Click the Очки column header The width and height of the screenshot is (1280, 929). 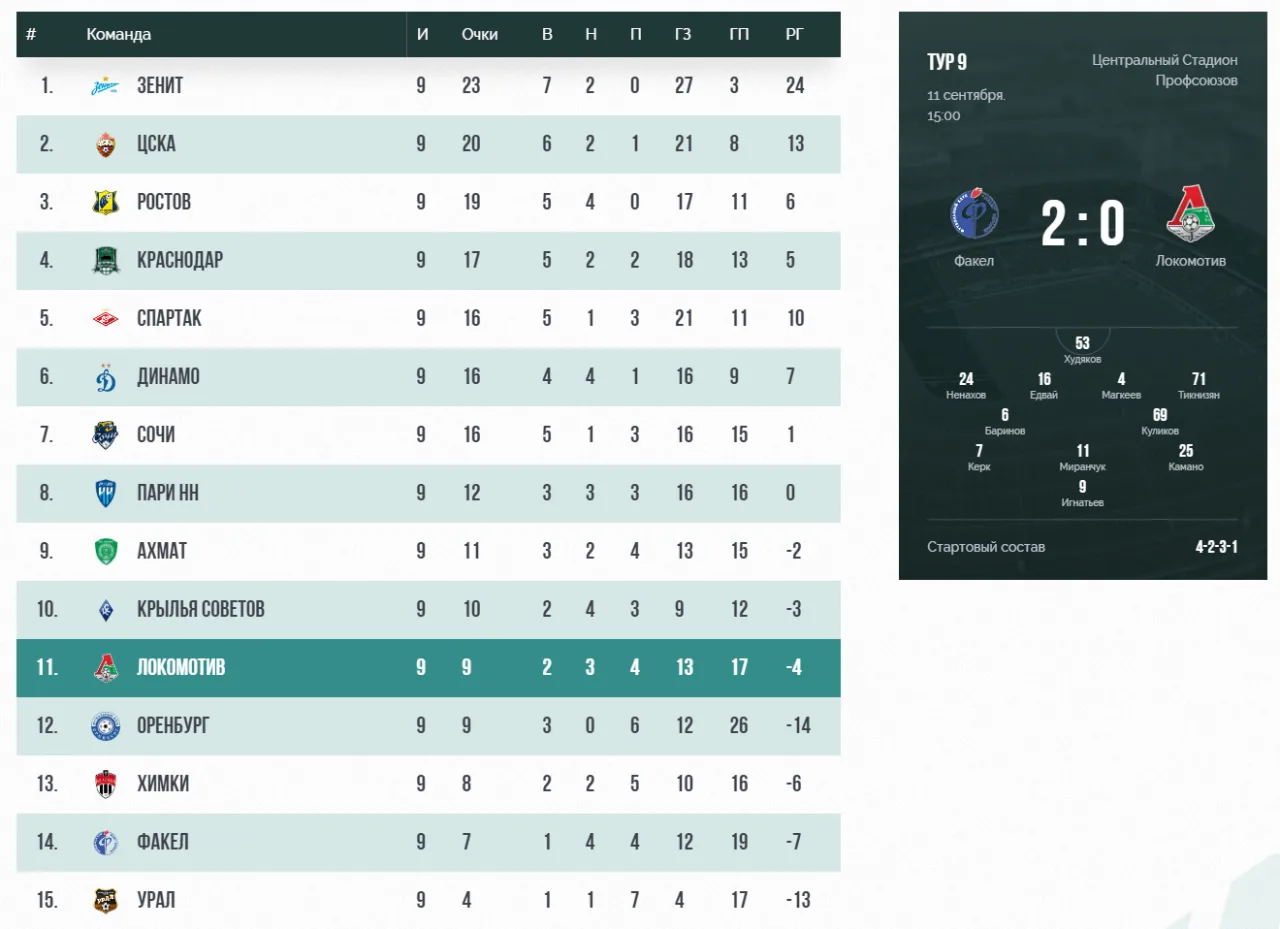point(480,34)
